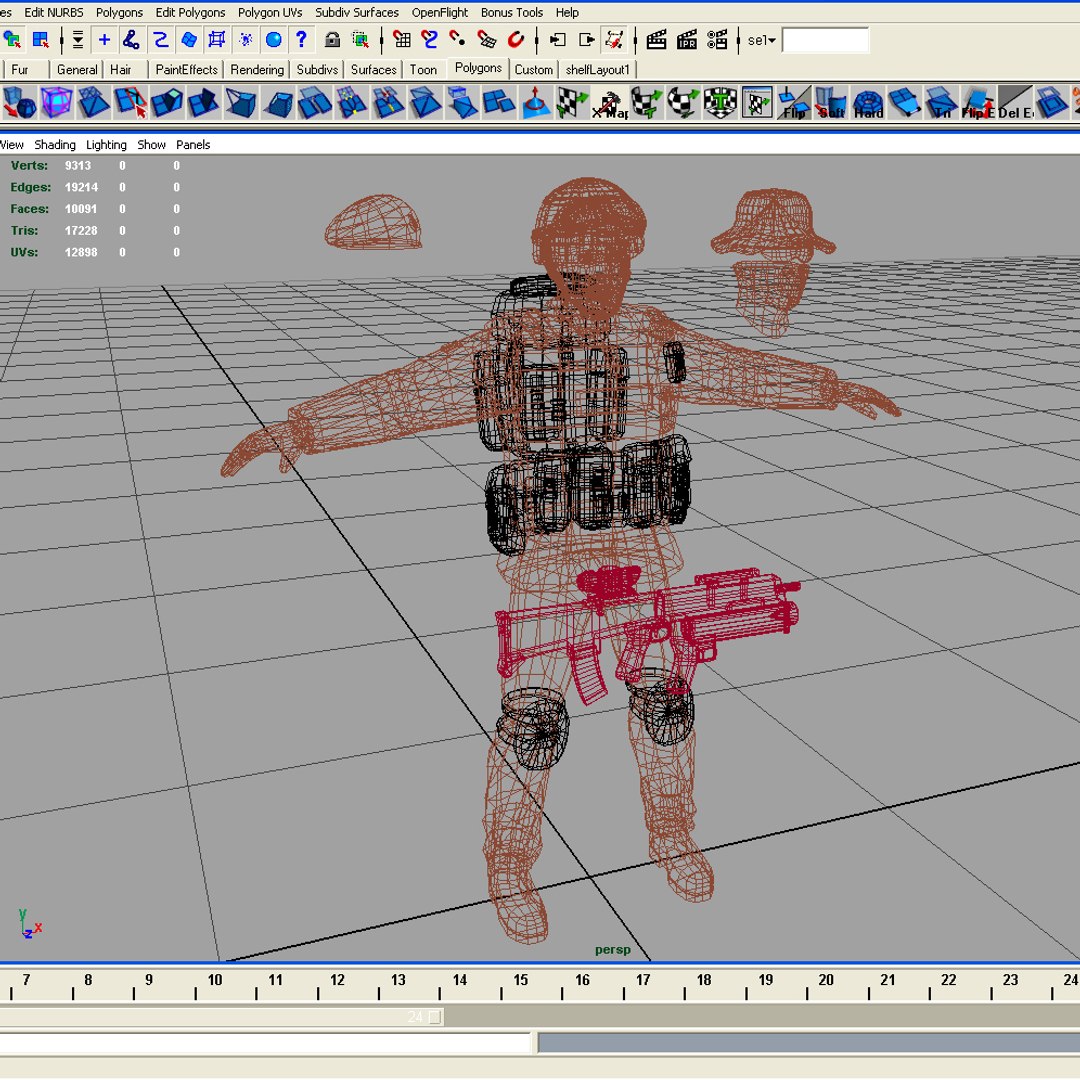Click the Flip normals shelf button
Viewport: 1080px width, 1080px height.
[794, 103]
